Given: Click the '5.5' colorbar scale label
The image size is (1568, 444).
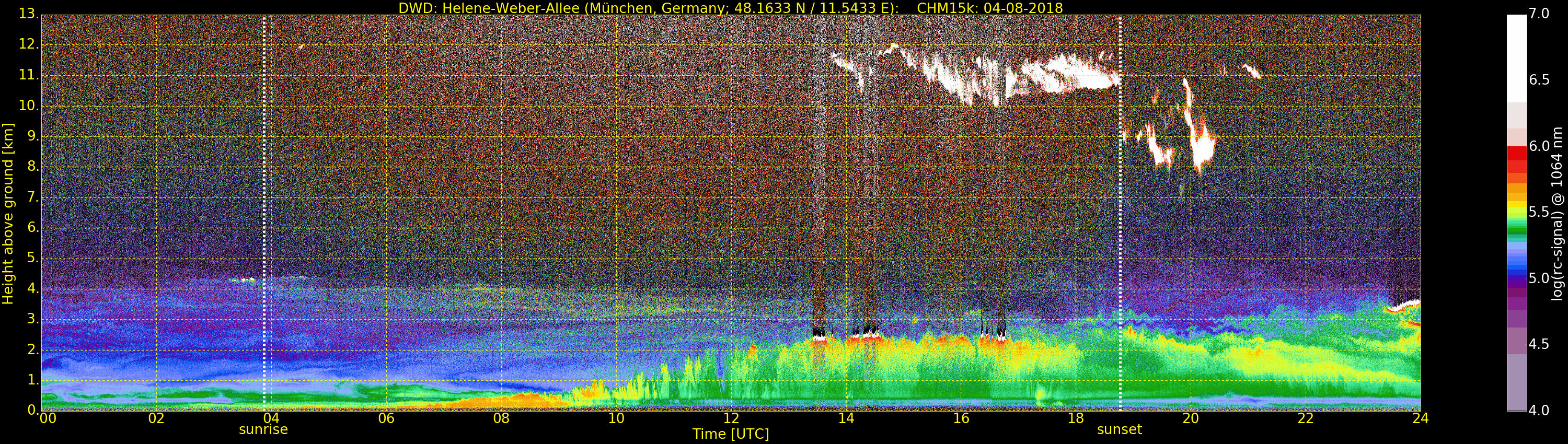Looking at the screenshot, I should pos(1539,212).
